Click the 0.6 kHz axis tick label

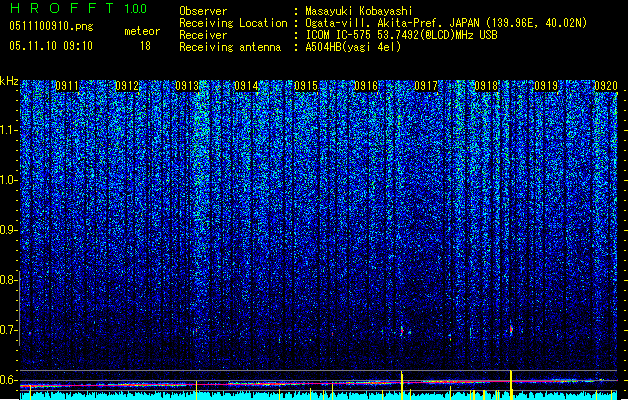tap(8, 380)
